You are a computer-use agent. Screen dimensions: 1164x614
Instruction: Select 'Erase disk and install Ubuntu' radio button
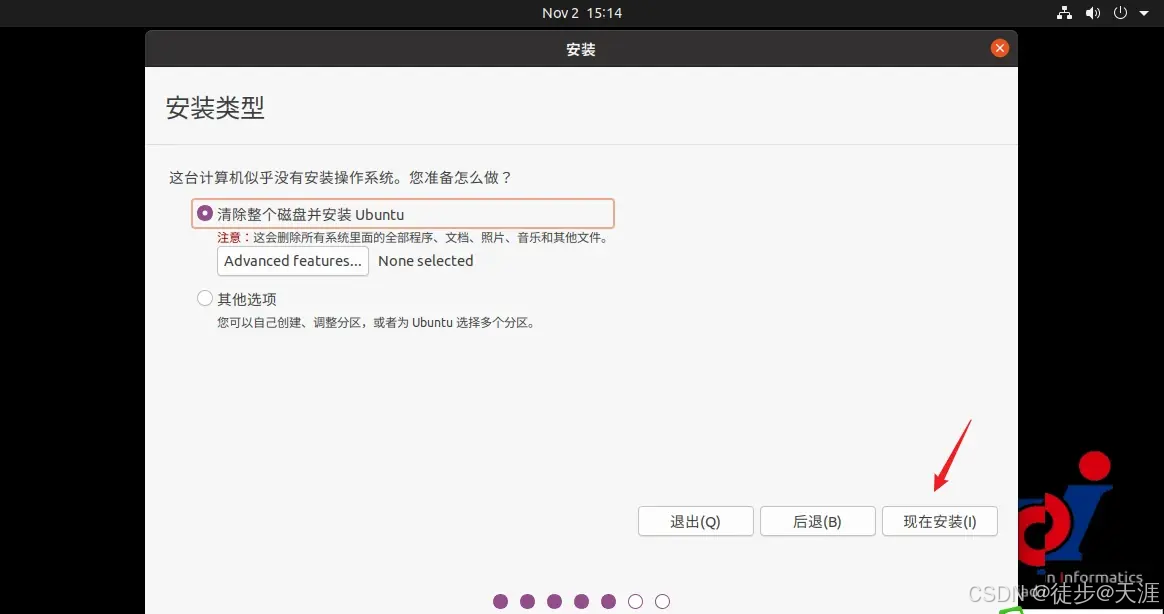tap(204, 214)
